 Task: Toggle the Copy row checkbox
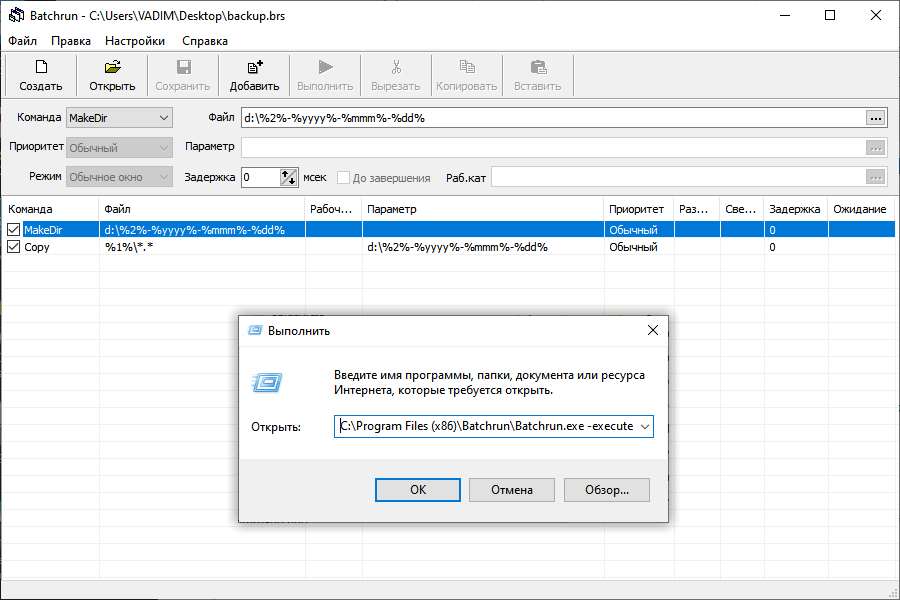pos(13,247)
